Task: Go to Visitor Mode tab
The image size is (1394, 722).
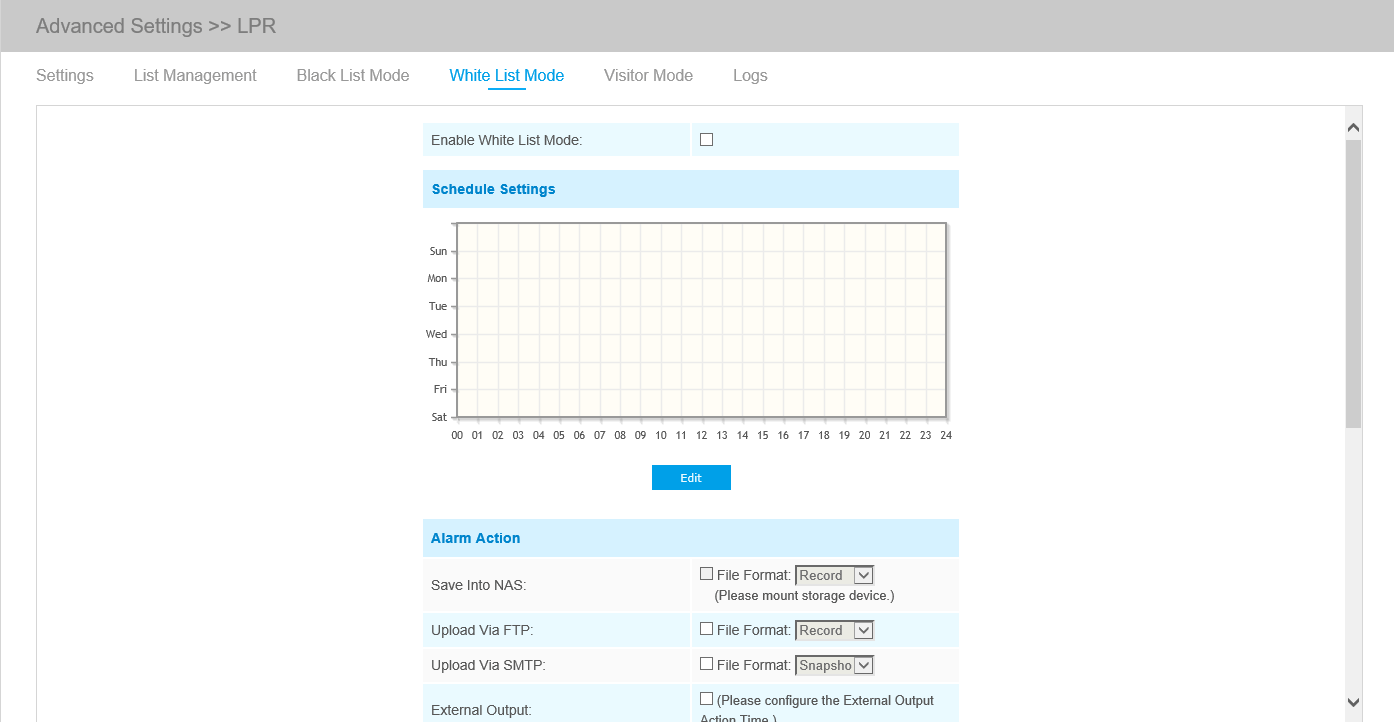Action: click(648, 75)
